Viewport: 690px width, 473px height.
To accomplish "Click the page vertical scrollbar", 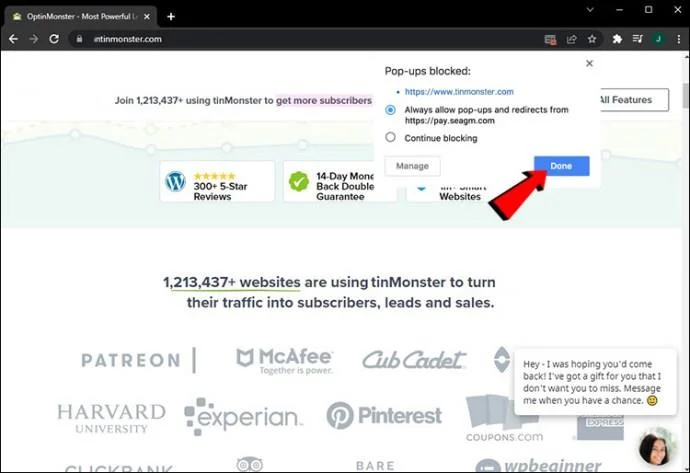I will [x=686, y=95].
